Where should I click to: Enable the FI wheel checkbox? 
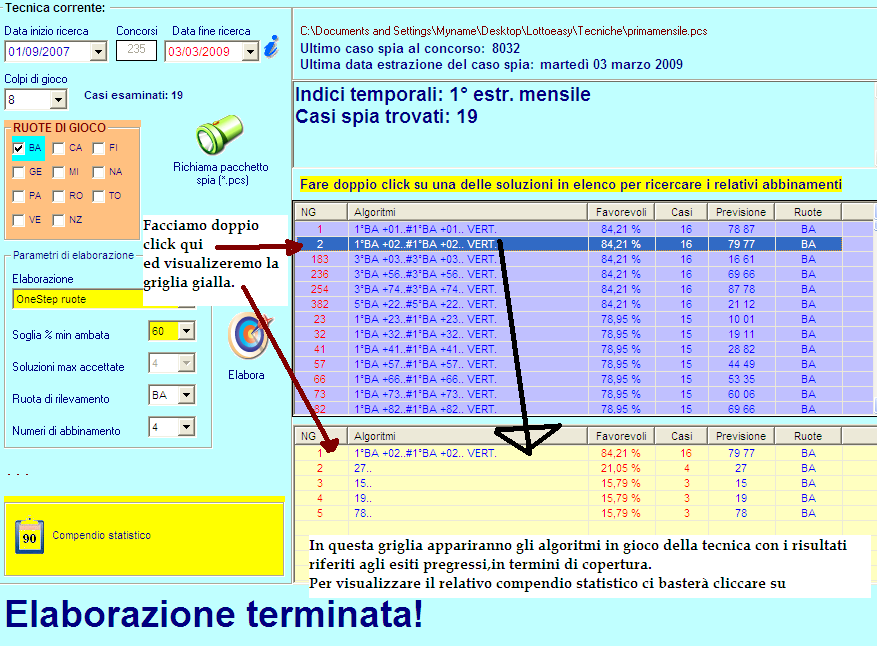98,148
